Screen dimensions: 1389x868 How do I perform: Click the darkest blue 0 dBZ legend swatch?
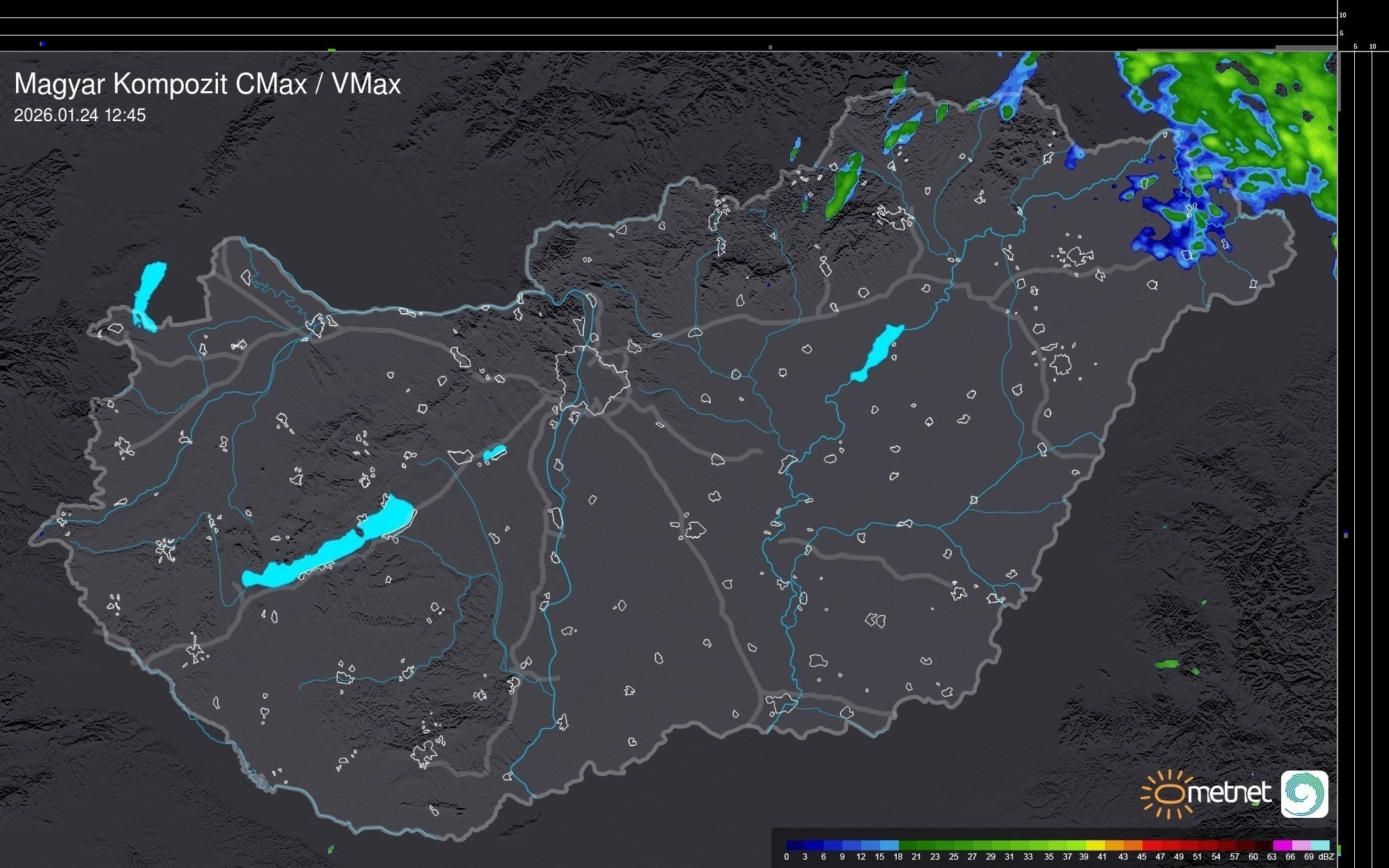pyautogui.click(x=795, y=845)
